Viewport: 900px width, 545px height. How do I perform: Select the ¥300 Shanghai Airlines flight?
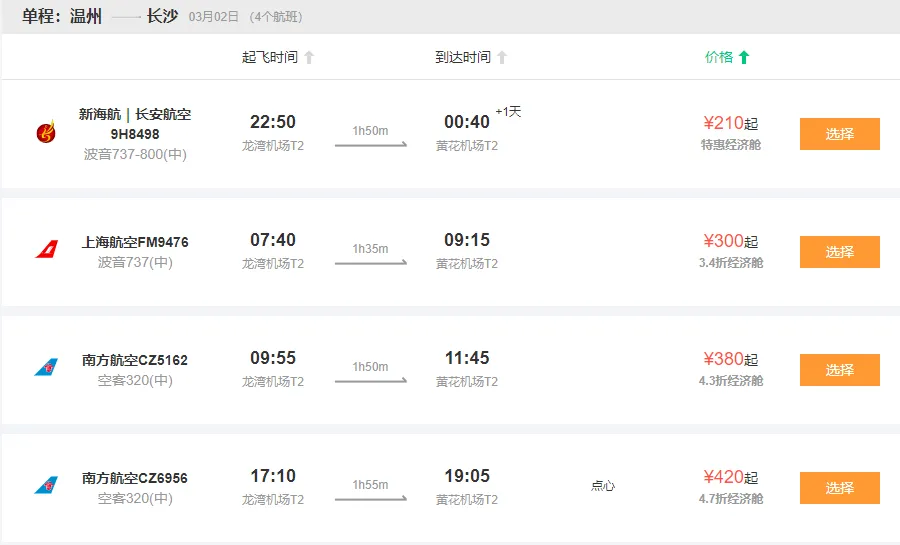coord(839,252)
